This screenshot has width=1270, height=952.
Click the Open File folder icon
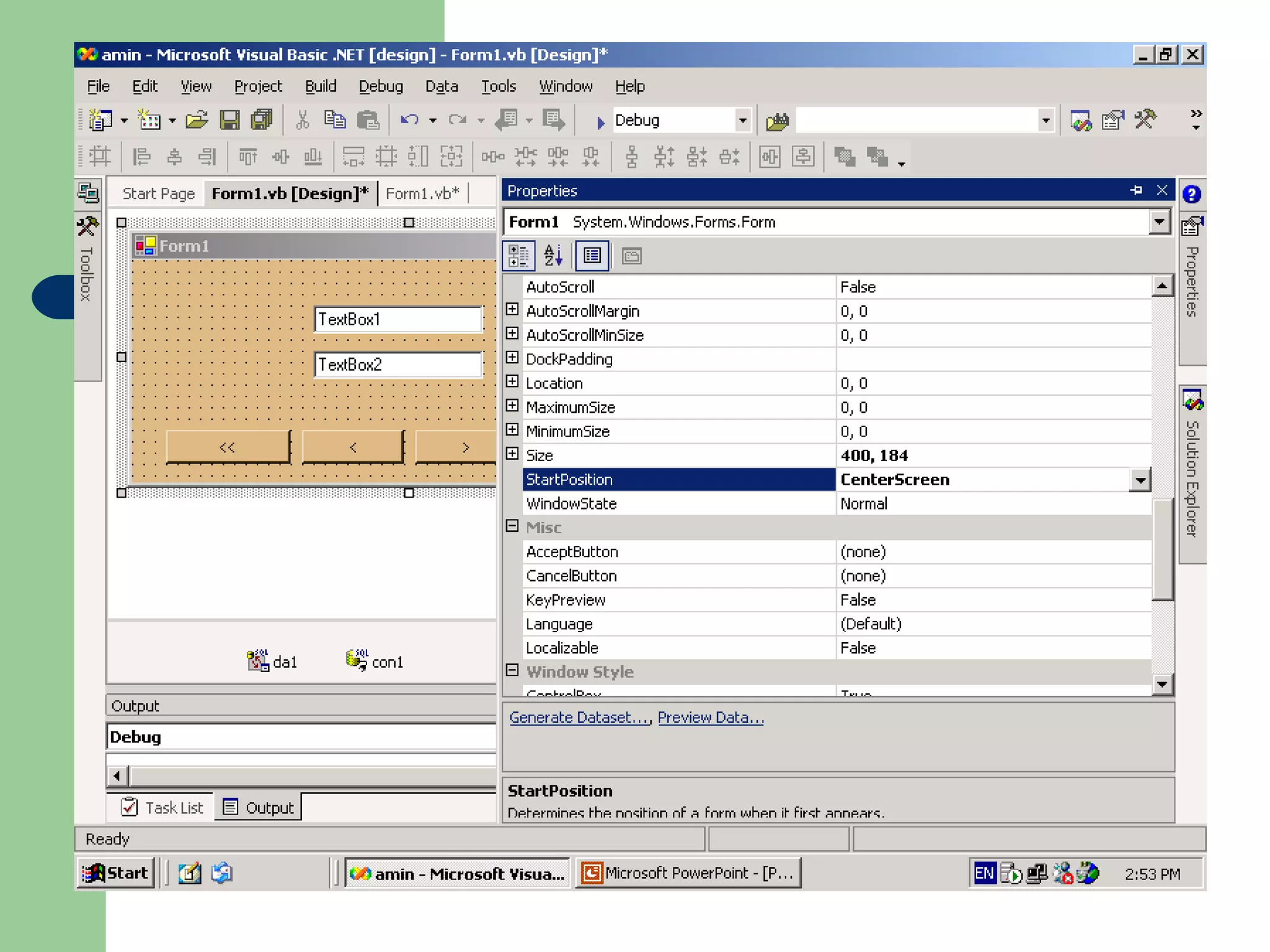[x=197, y=120]
